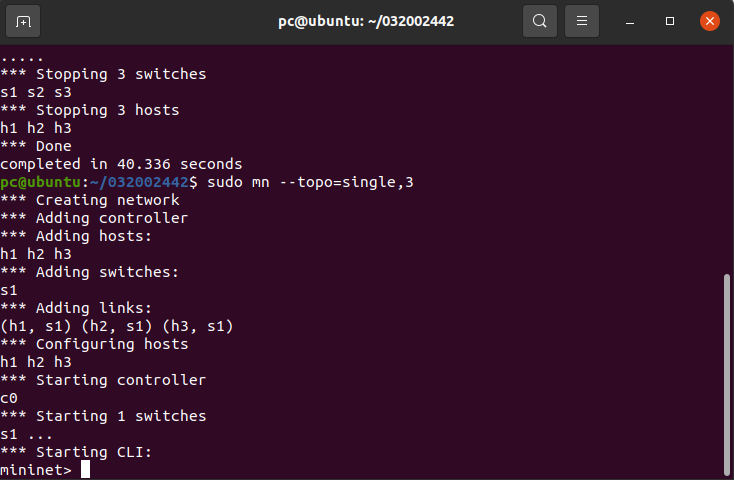734x480 pixels.
Task: Click the *** Adding controller line
Action: (94, 218)
